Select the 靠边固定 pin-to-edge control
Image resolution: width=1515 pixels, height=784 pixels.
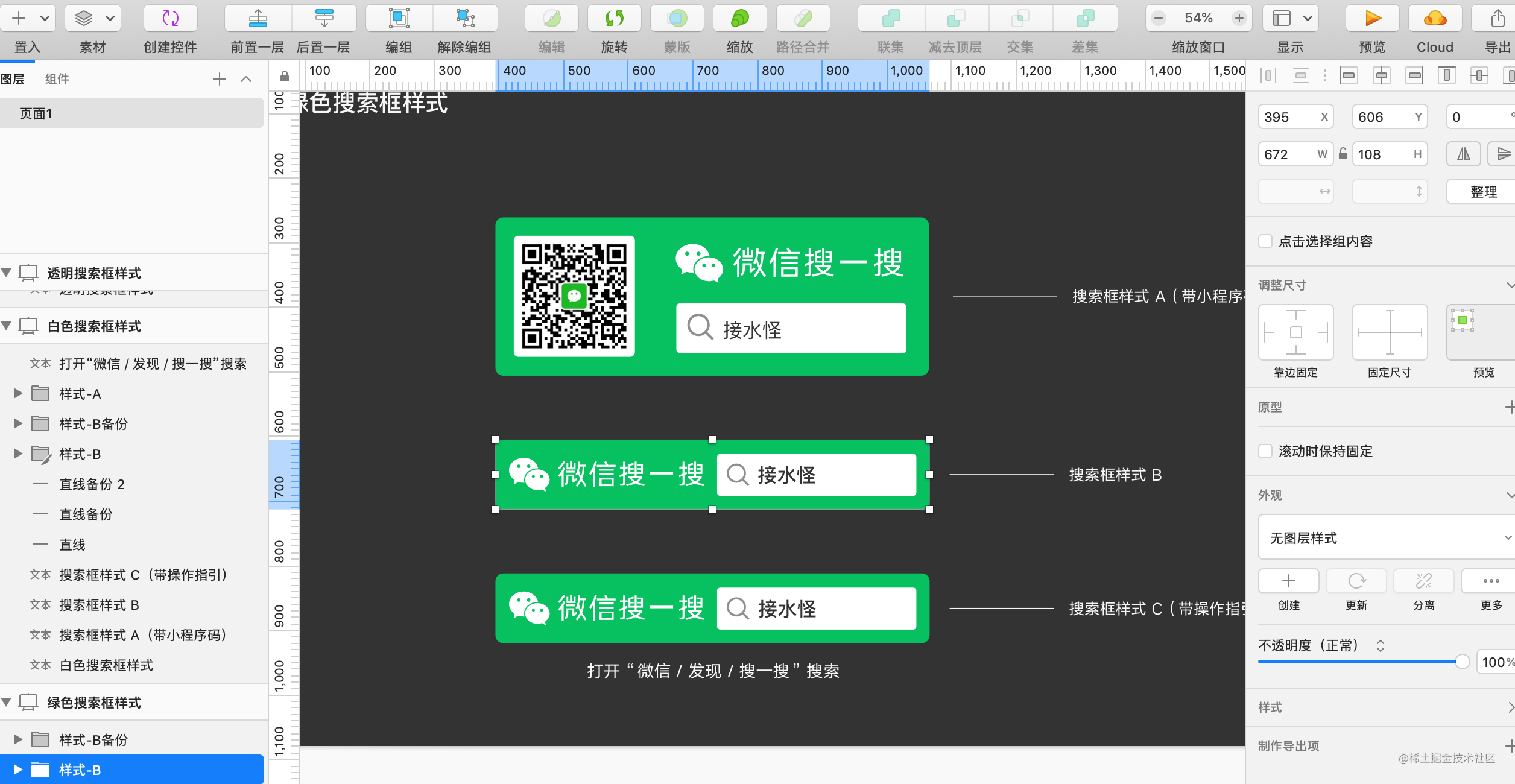1296,332
